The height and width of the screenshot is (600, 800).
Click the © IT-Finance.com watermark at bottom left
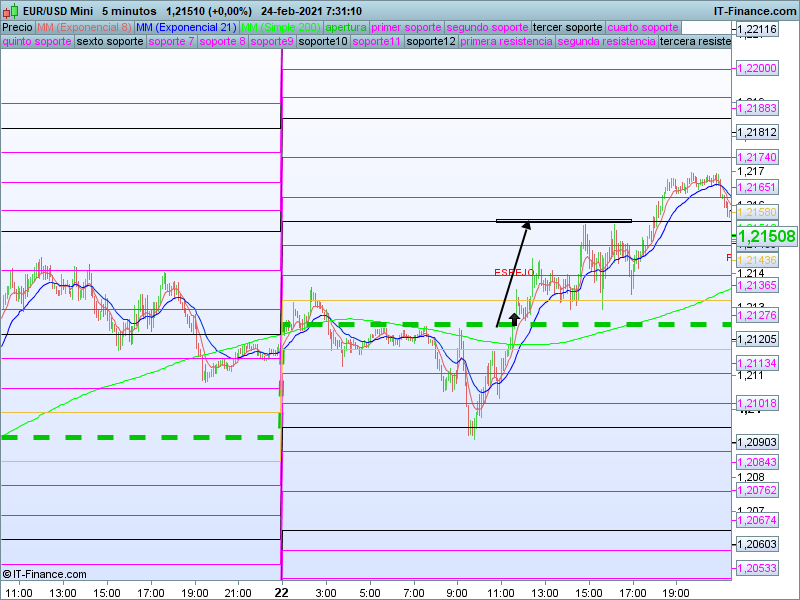point(45,574)
